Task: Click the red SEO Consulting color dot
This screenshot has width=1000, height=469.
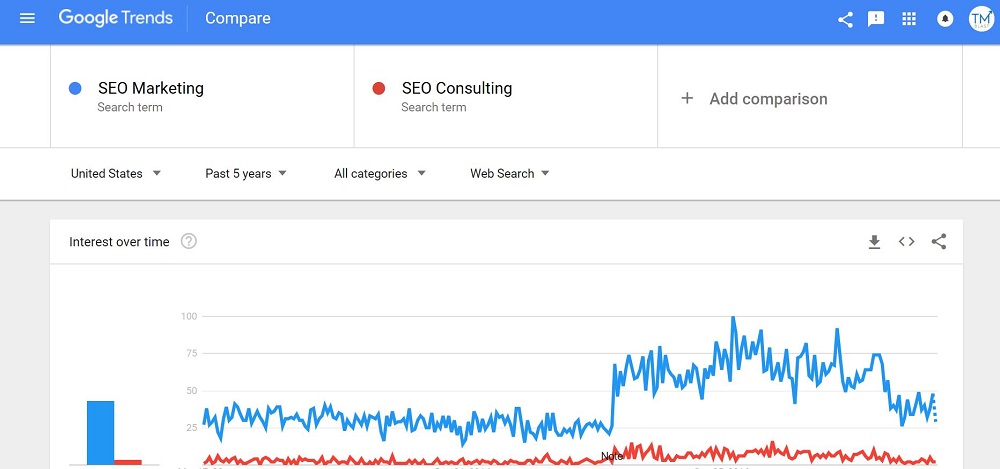Action: [x=379, y=89]
